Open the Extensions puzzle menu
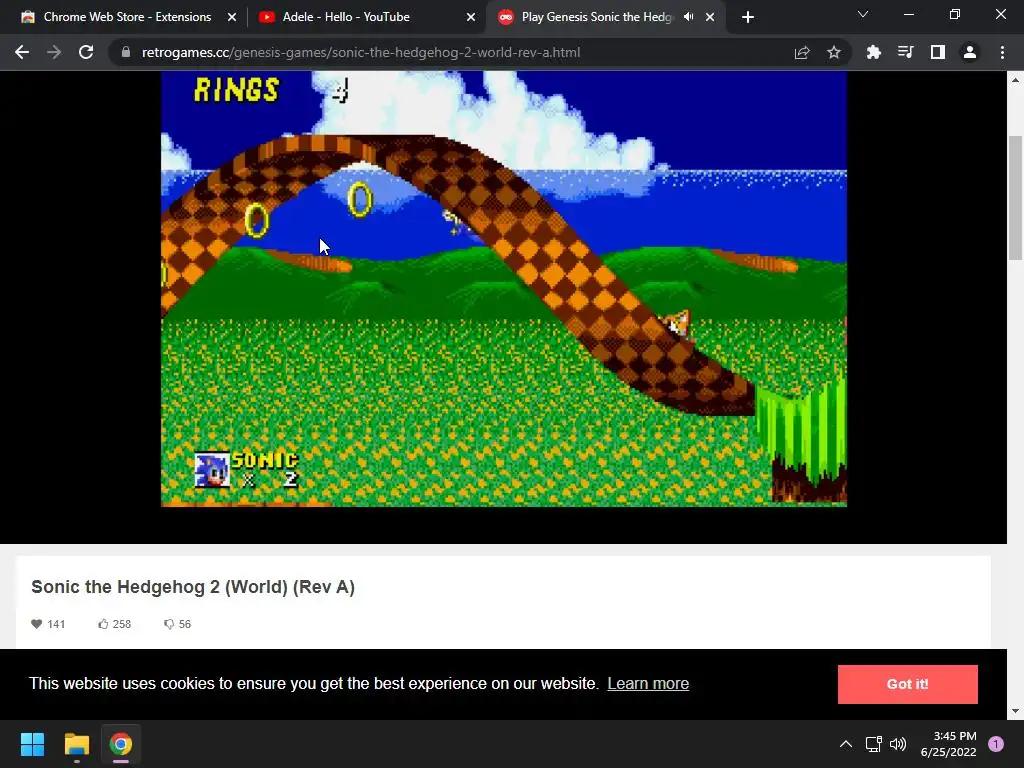Image resolution: width=1024 pixels, height=768 pixels. click(874, 52)
